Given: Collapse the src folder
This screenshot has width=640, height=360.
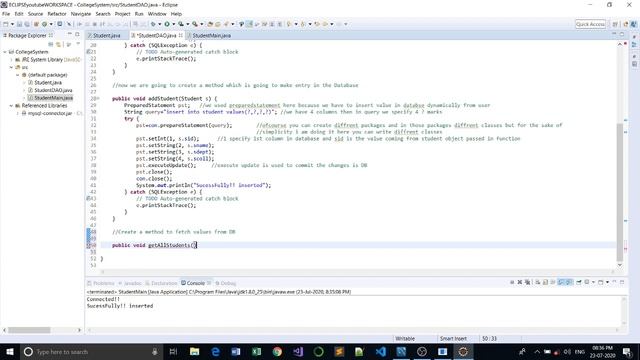Looking at the screenshot, I should point(11,67).
